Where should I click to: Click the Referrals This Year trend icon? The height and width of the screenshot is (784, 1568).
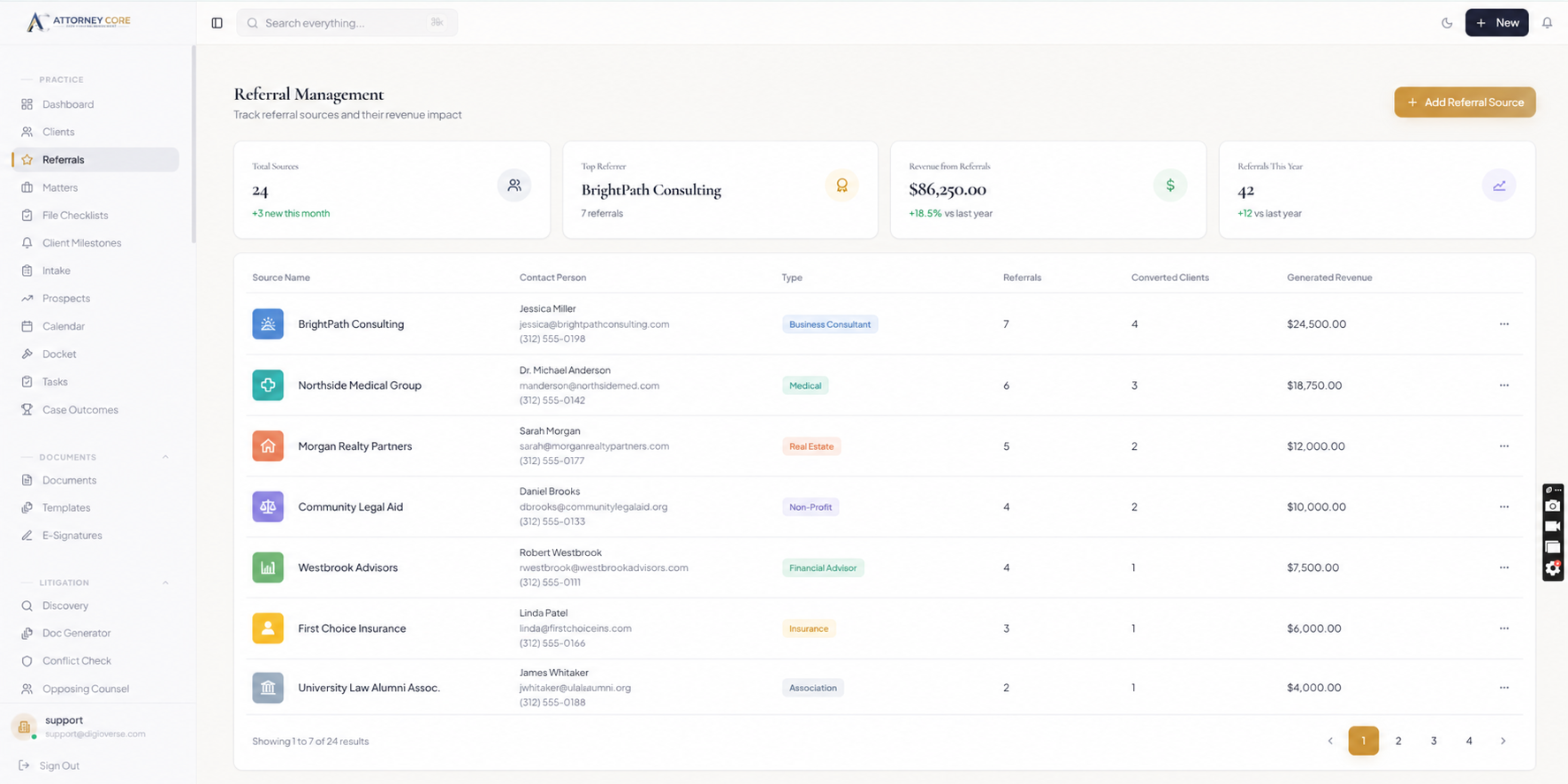(x=1499, y=186)
